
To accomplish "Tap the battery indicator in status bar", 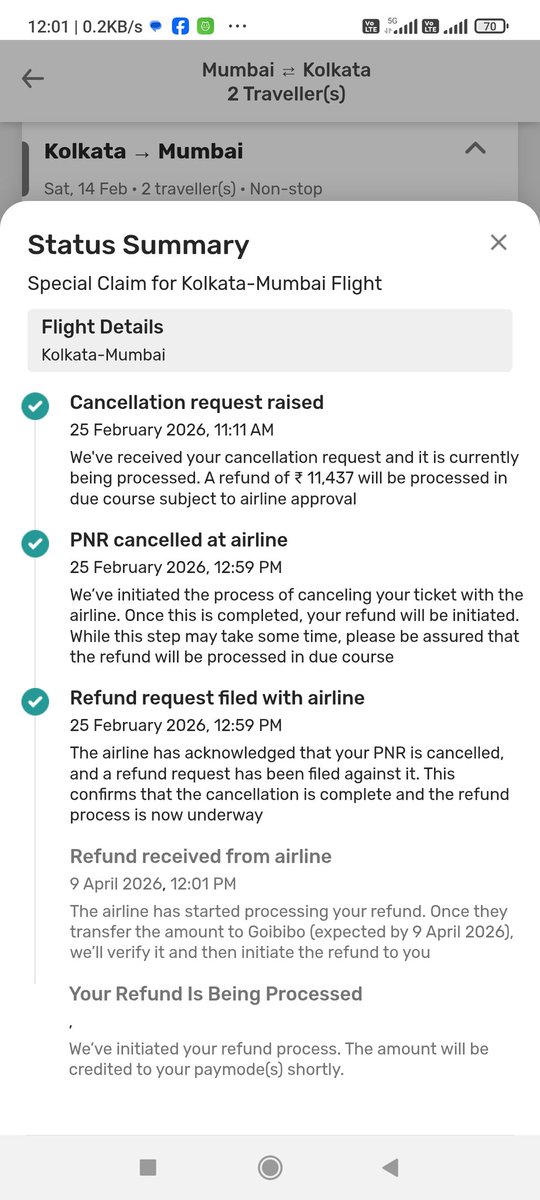I will (489, 27).
